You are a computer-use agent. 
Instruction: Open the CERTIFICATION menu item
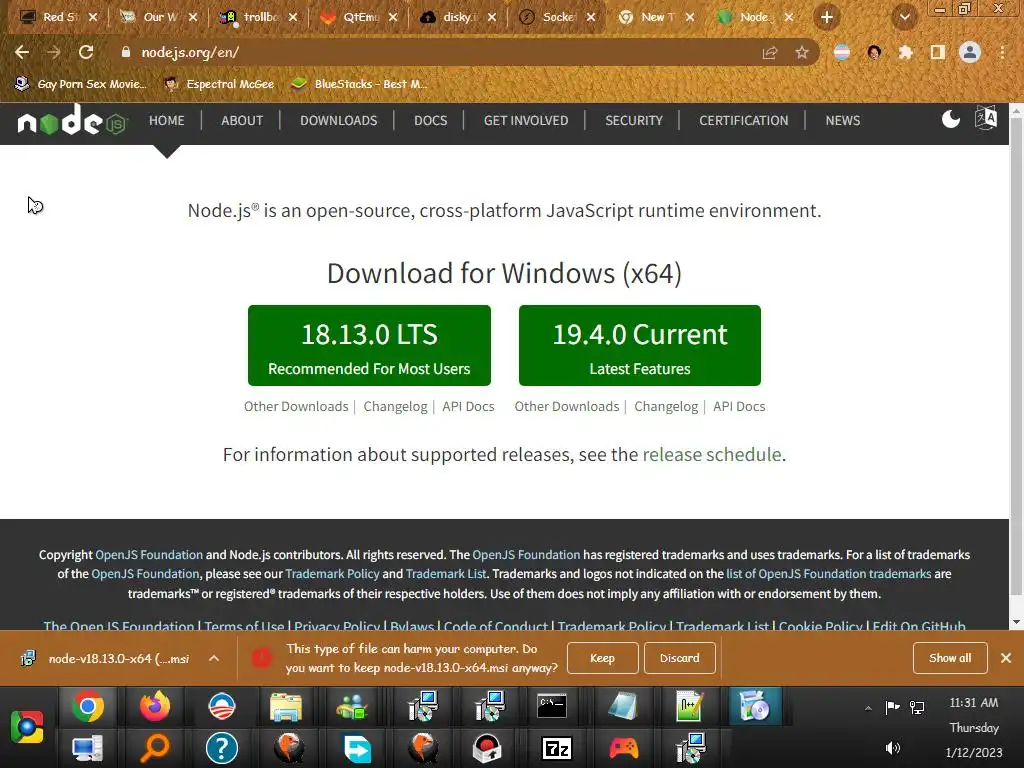pos(743,120)
